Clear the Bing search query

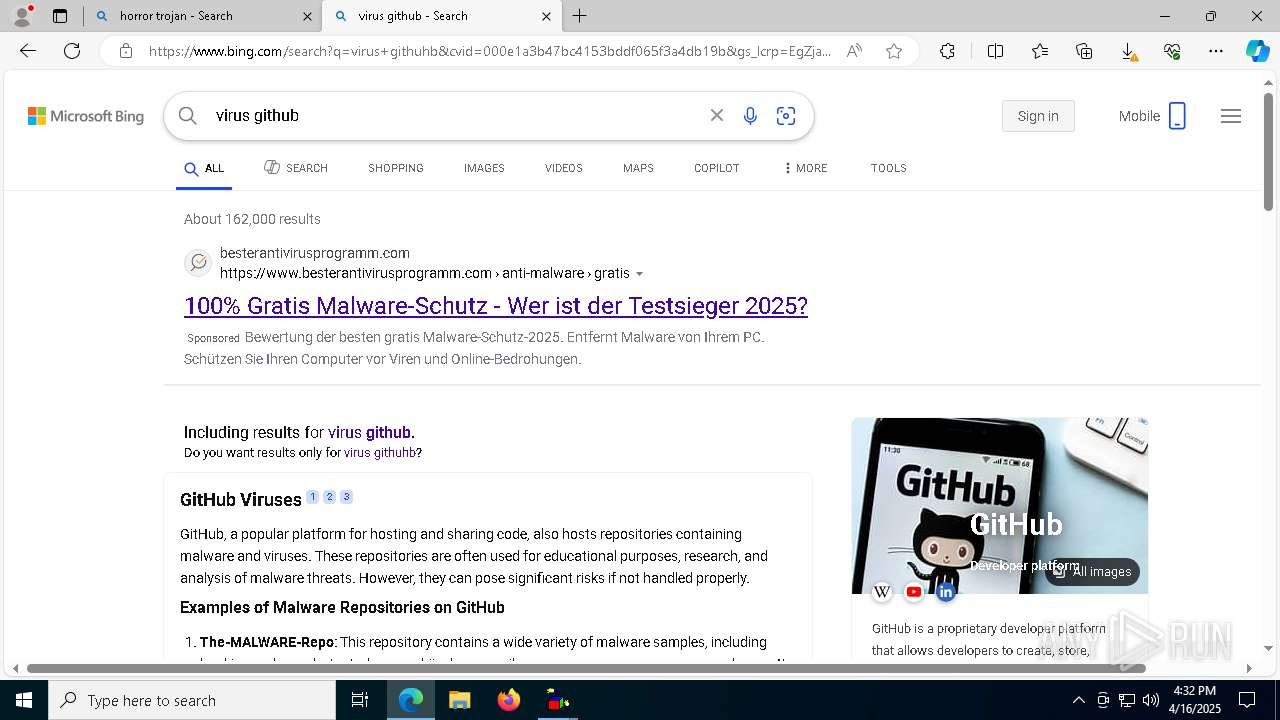pos(717,116)
